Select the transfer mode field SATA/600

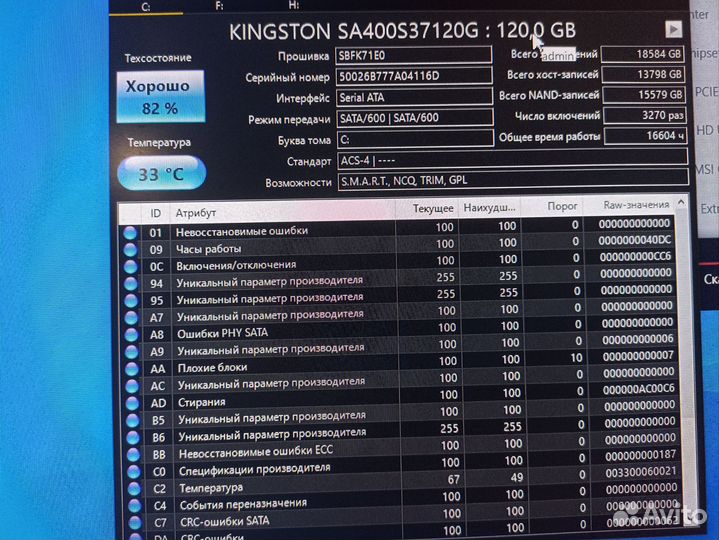[x=415, y=118]
